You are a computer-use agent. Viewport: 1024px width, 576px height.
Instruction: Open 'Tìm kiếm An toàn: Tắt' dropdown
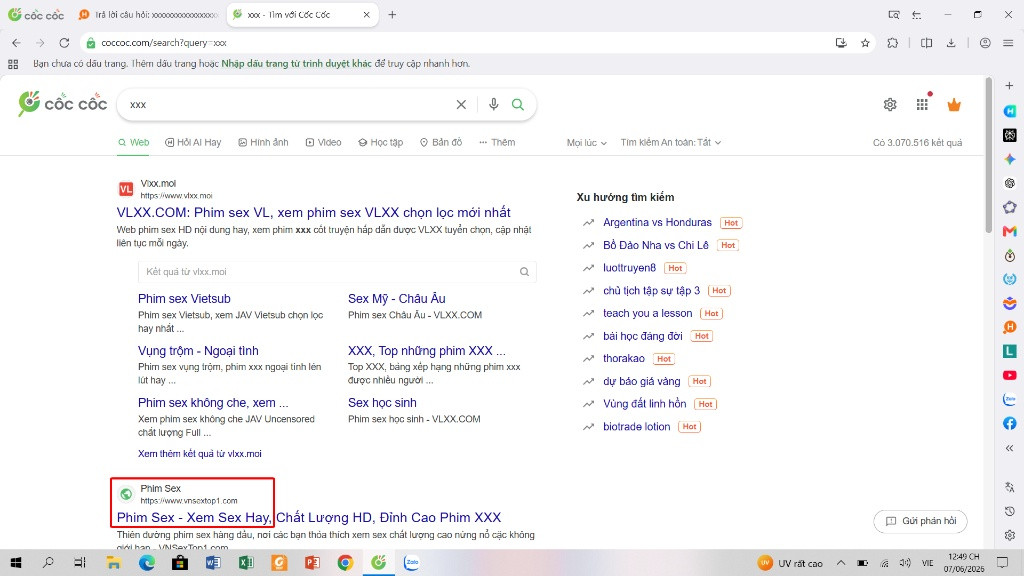[x=671, y=142]
